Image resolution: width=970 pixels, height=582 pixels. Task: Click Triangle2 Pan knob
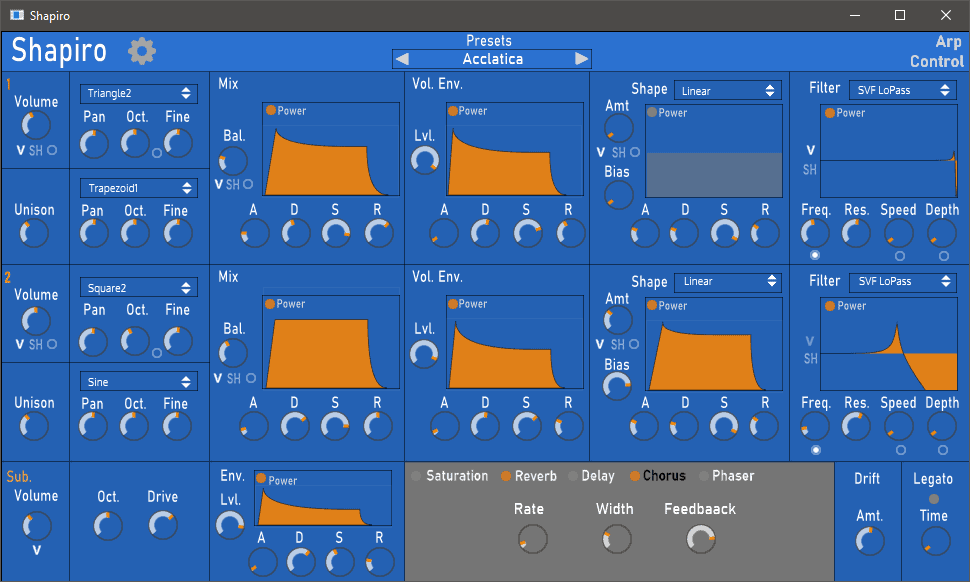pyautogui.click(x=94, y=143)
